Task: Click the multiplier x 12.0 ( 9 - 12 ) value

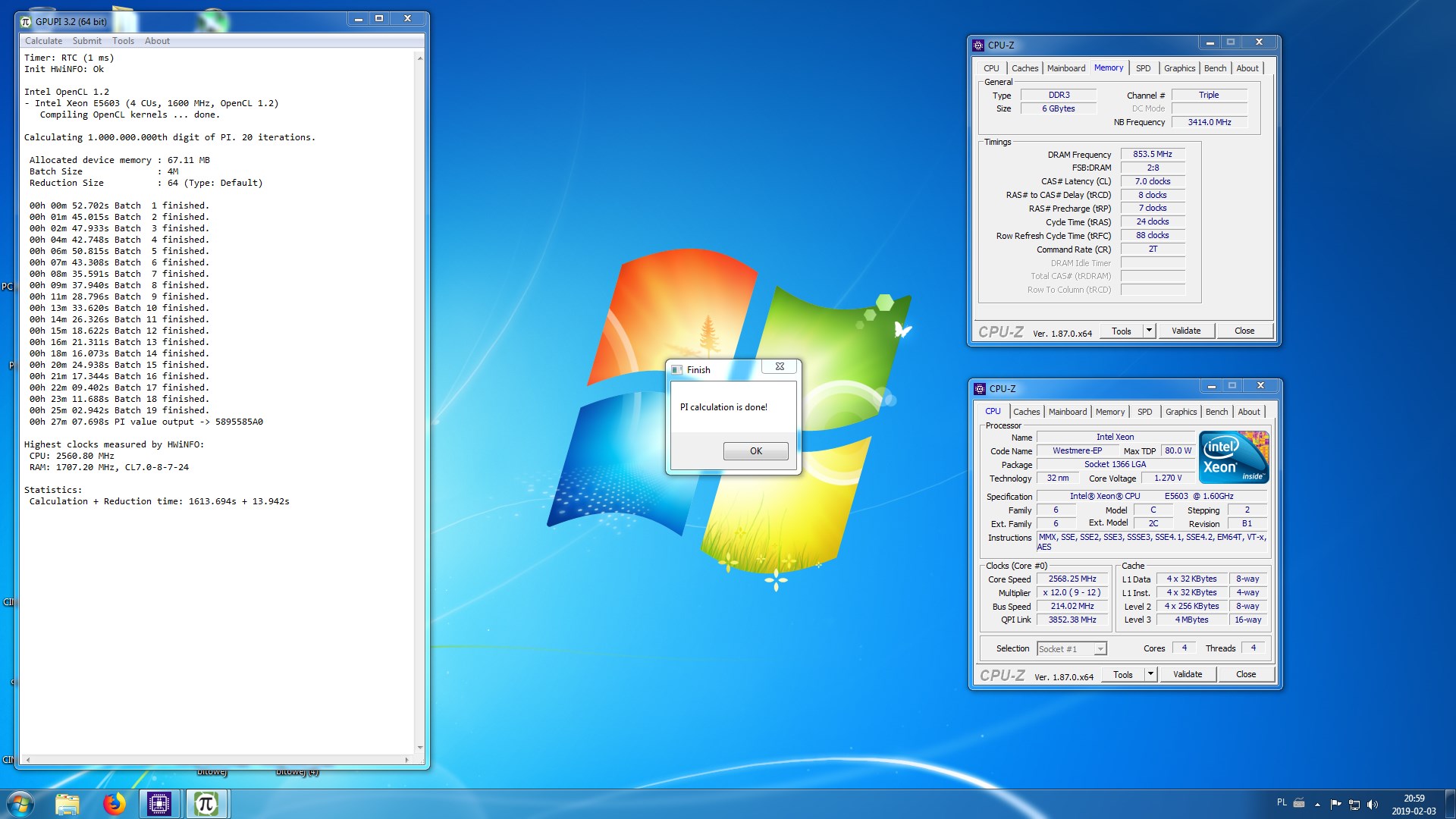Action: pyautogui.click(x=1072, y=592)
